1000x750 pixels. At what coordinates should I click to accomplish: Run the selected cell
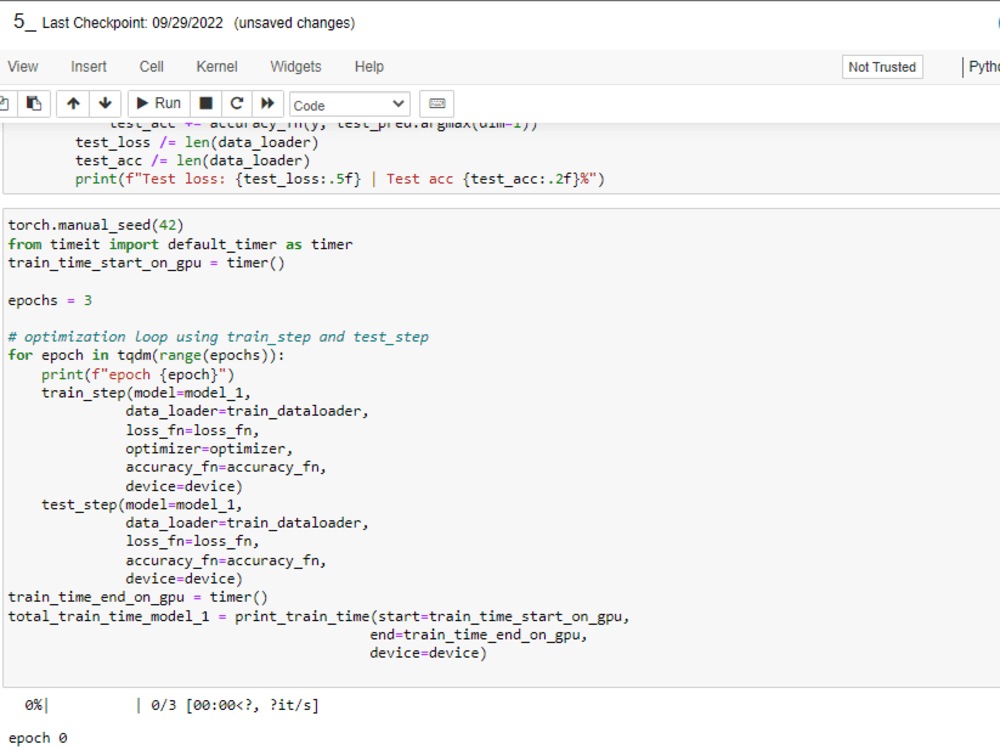[x=159, y=103]
